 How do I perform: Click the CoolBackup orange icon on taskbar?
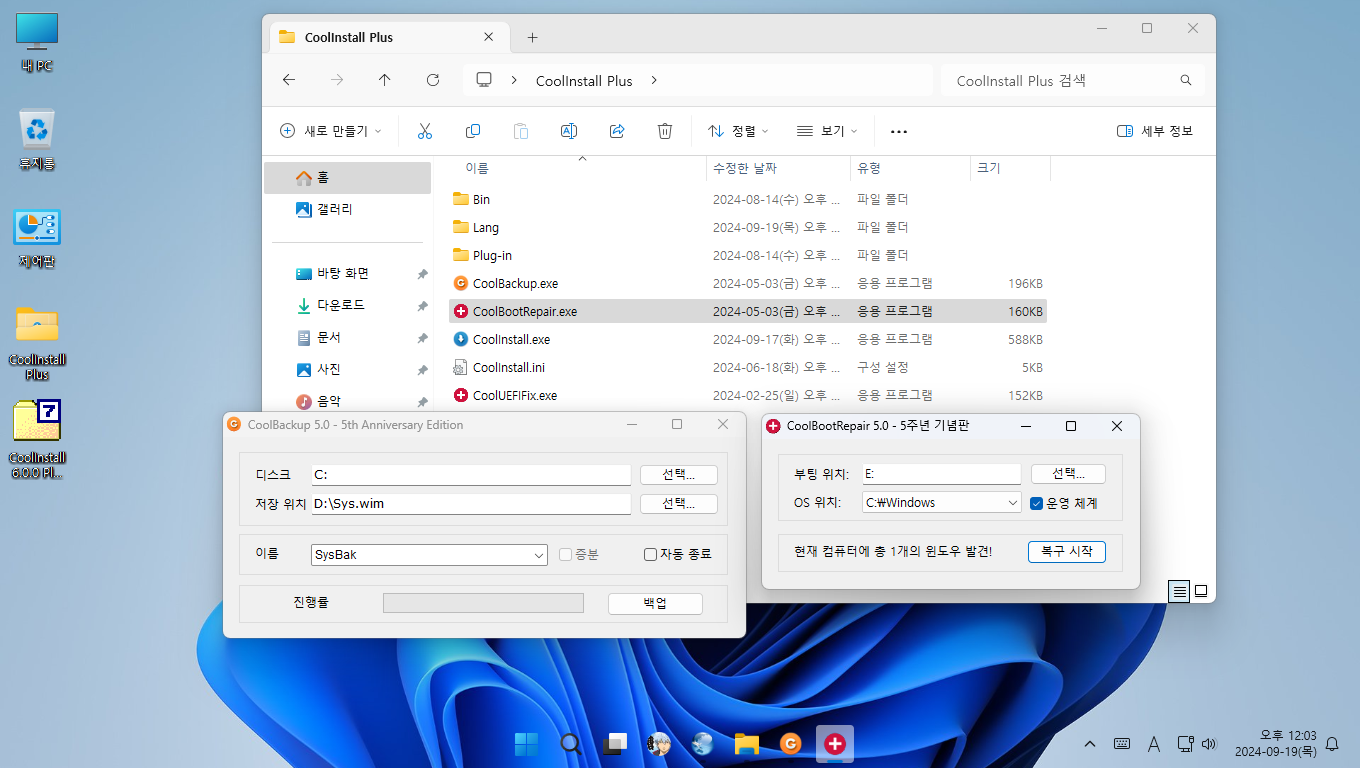[x=790, y=743]
